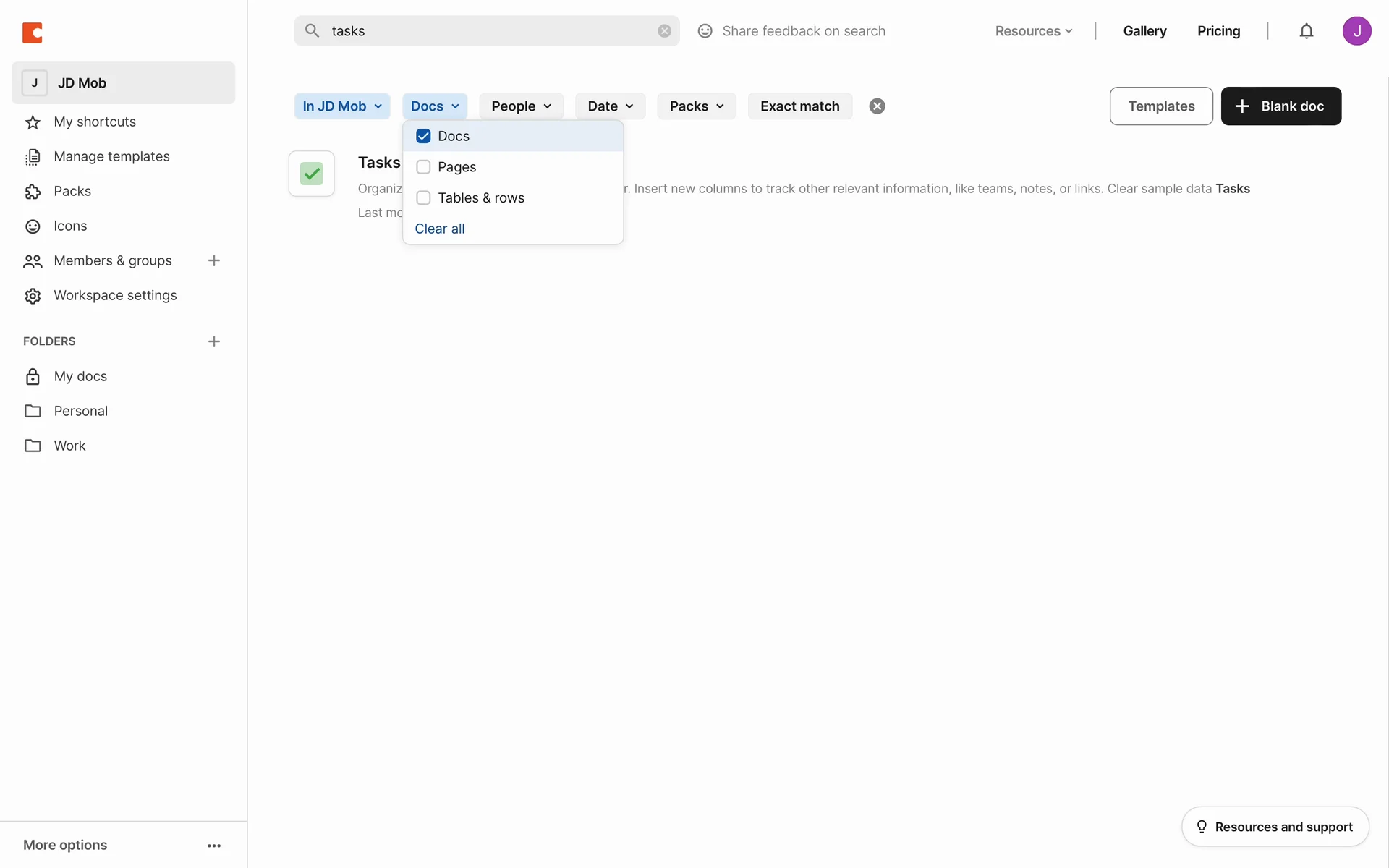The width and height of the screenshot is (1389, 868).
Task: Uncheck the Docs checkbox
Action: [423, 136]
